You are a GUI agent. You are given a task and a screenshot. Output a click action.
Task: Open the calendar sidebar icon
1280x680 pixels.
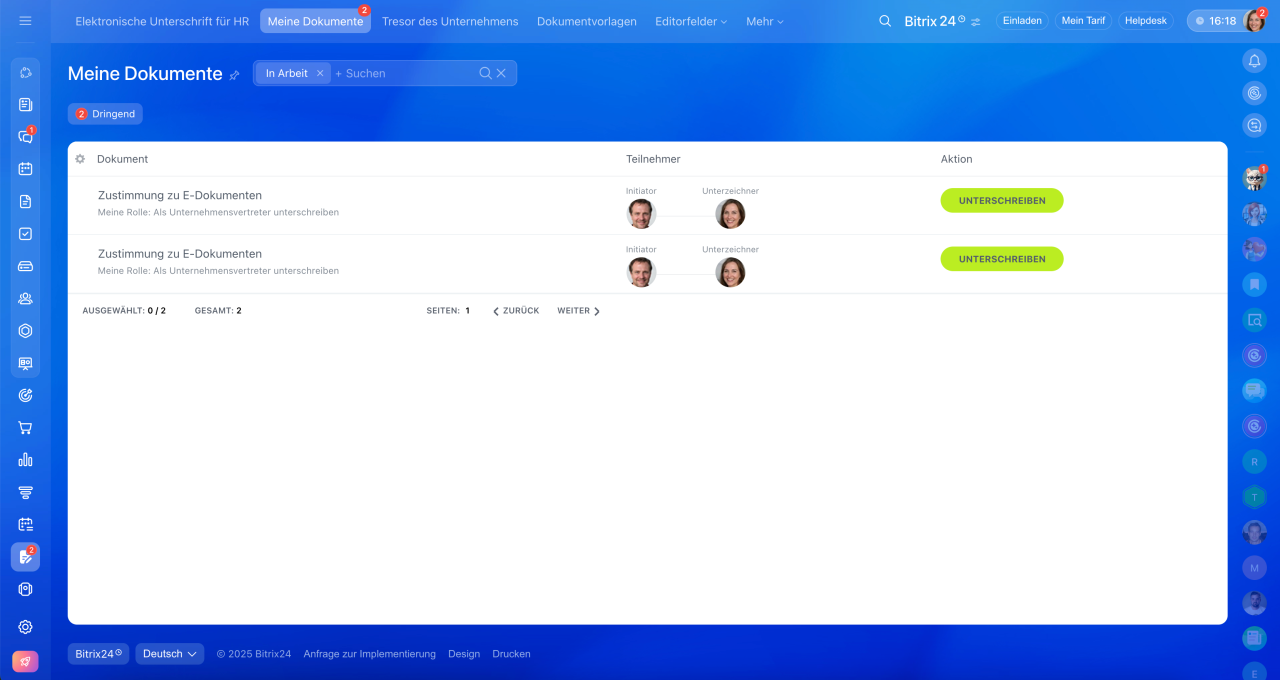tap(26, 169)
